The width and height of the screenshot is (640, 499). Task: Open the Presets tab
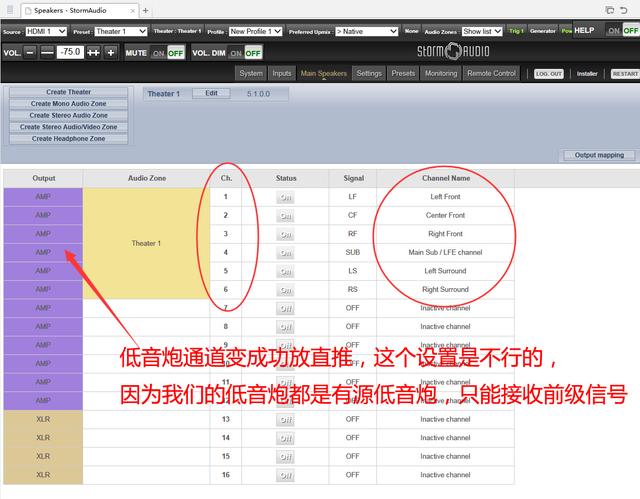pyautogui.click(x=403, y=73)
